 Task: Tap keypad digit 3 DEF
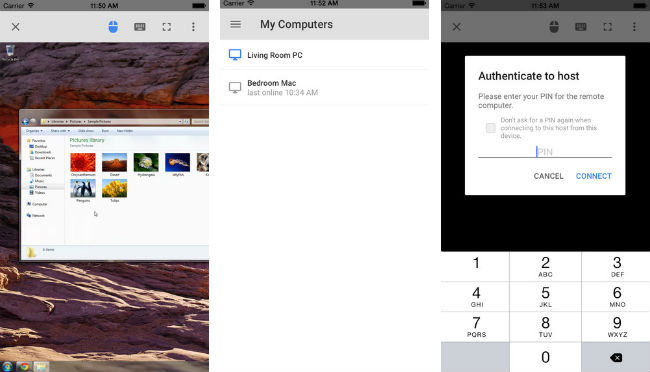(x=617, y=267)
